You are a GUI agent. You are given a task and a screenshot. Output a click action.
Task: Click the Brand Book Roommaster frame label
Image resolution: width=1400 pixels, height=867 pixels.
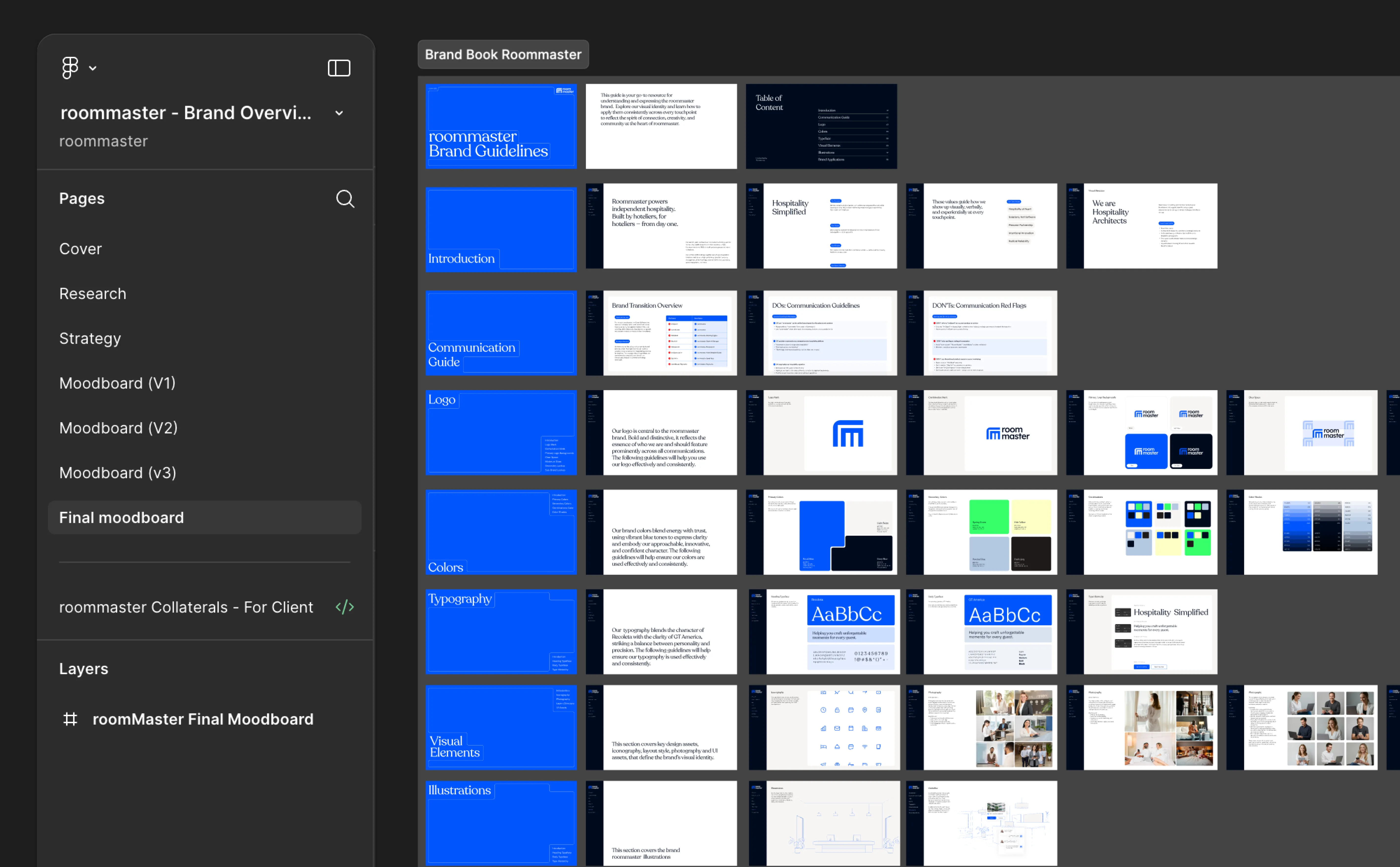click(503, 54)
